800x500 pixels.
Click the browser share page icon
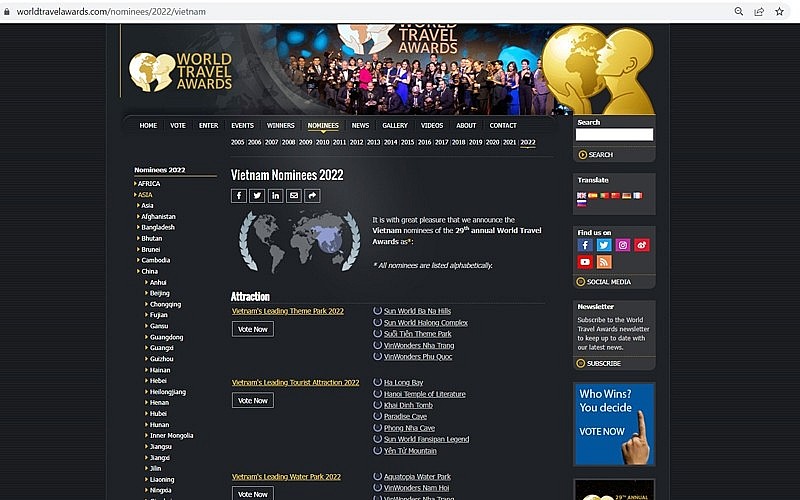point(759,11)
